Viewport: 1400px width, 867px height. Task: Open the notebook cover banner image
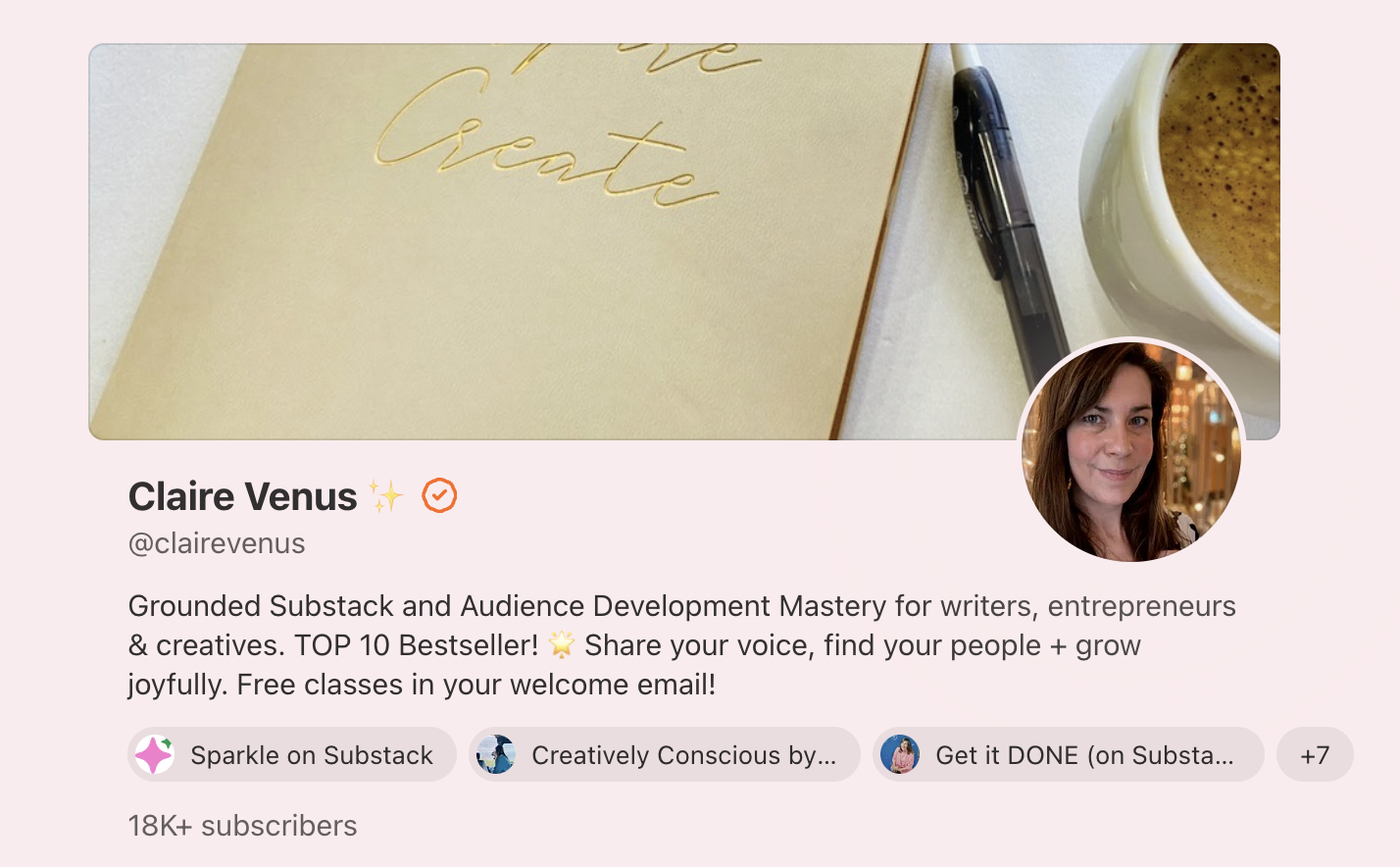[x=684, y=241]
